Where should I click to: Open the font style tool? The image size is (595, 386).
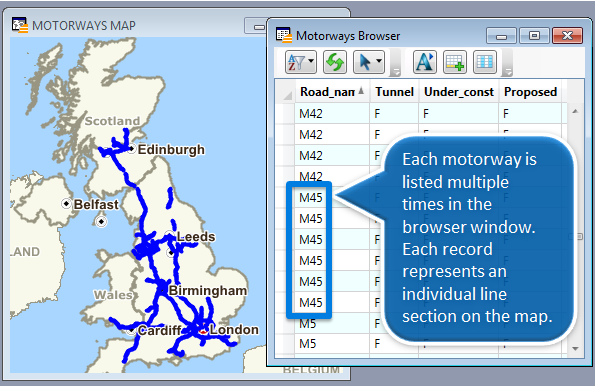pos(425,62)
